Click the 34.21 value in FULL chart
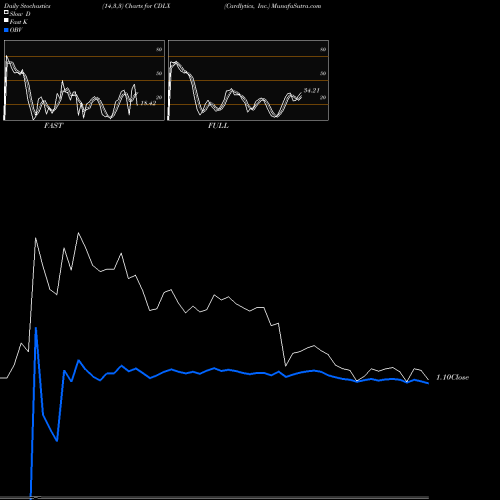This screenshot has height=500, width=500. (312, 90)
